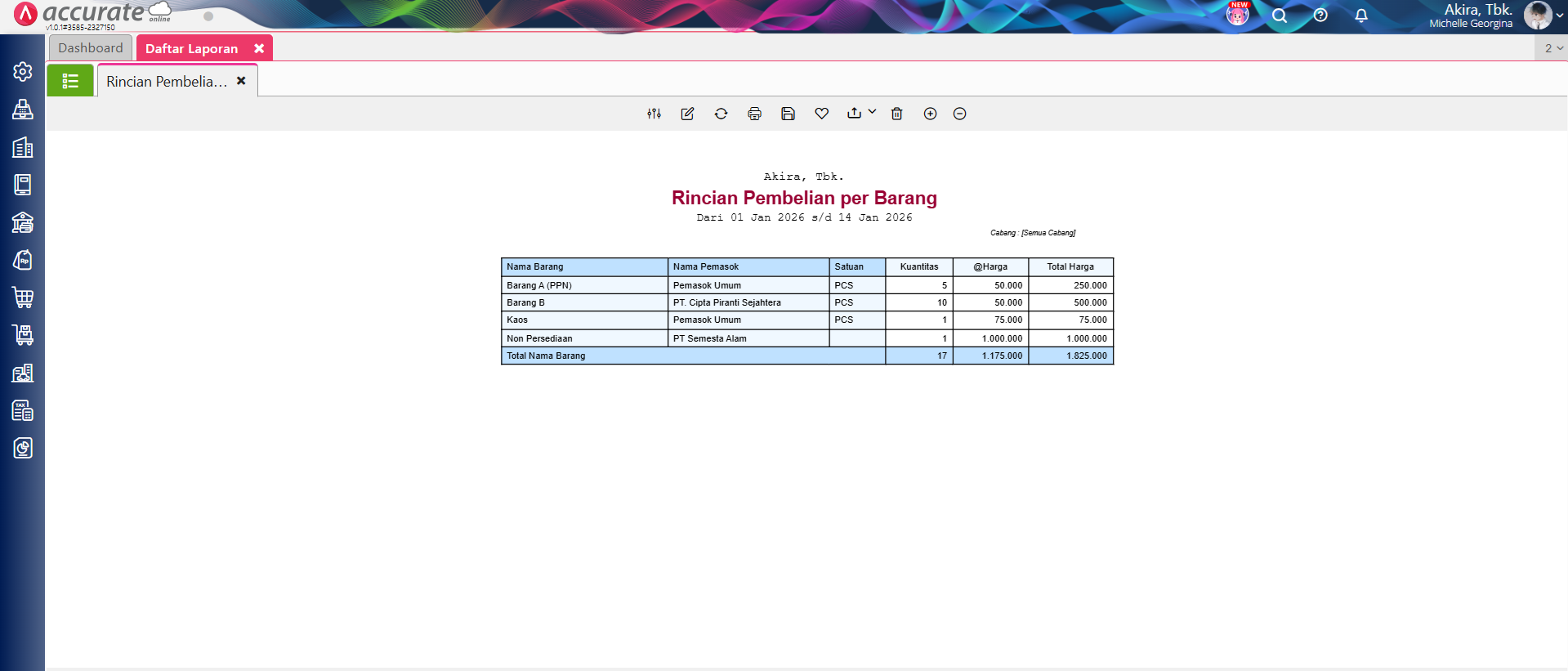Open the export options dropdown
The height and width of the screenshot is (671, 1568).
[861, 113]
